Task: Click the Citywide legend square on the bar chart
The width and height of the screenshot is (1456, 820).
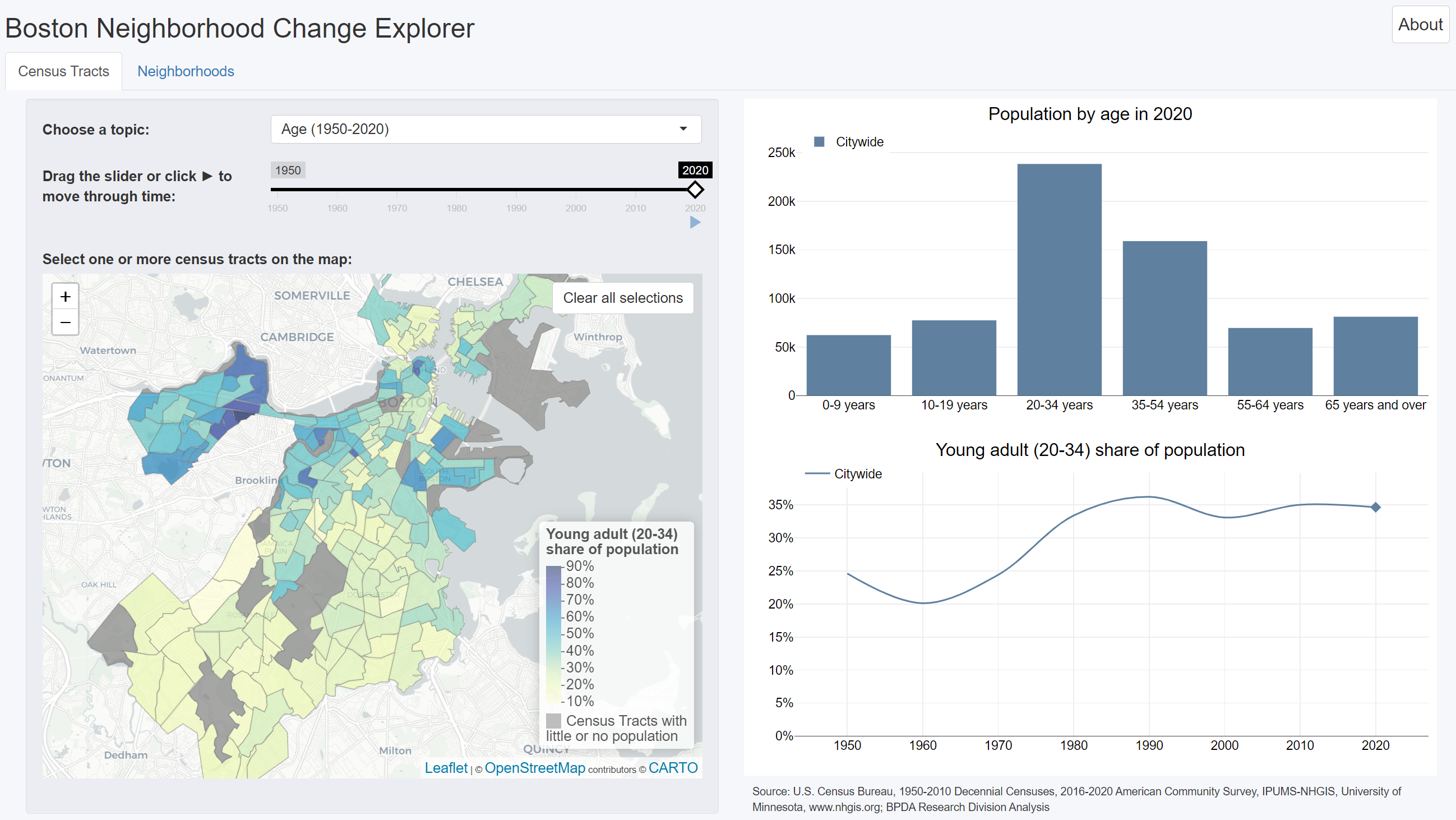Action: click(x=819, y=141)
